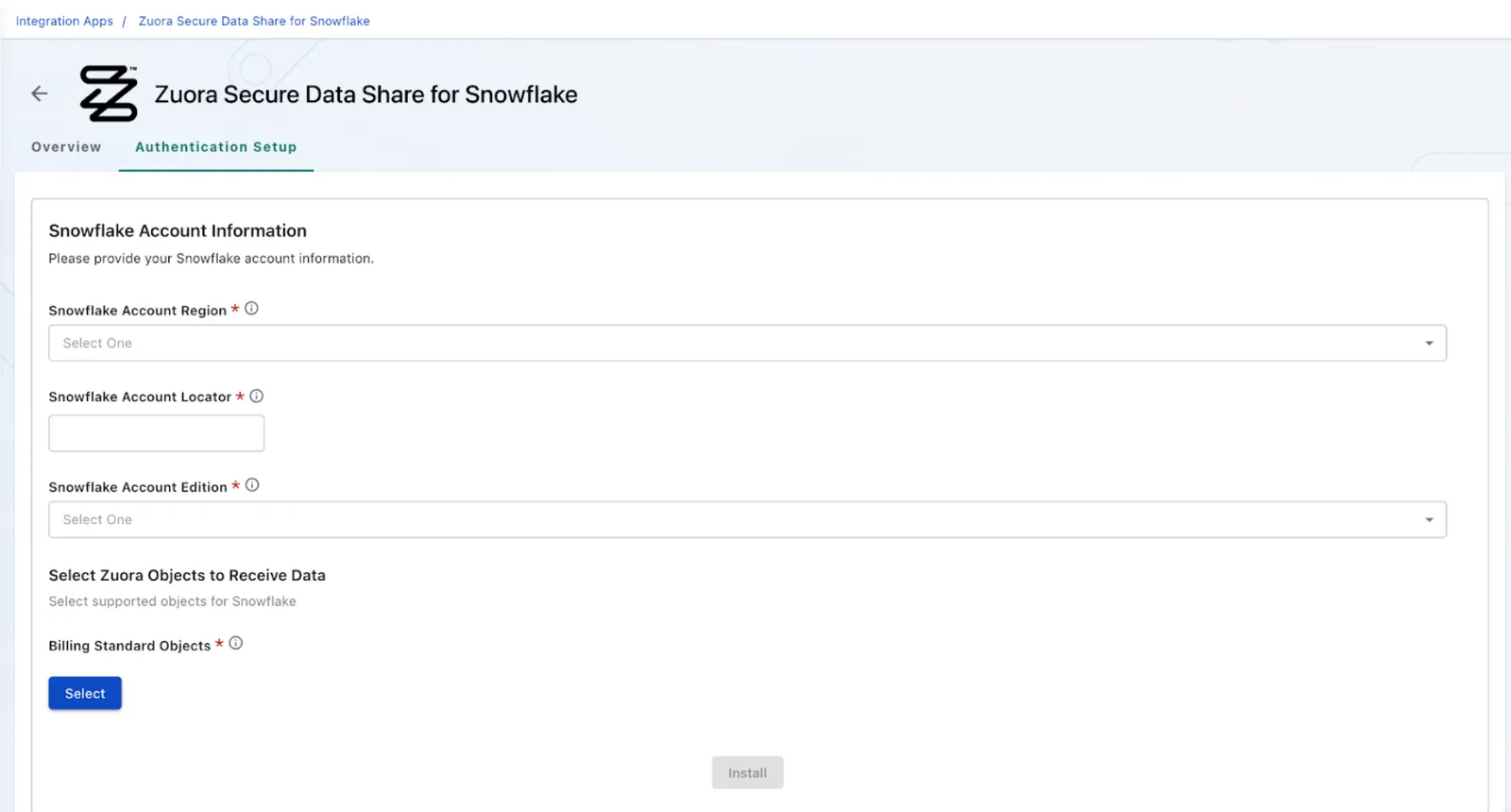Viewport: 1511px width, 812px height.
Task: Click the Zuora logo icon
Action: [x=109, y=93]
